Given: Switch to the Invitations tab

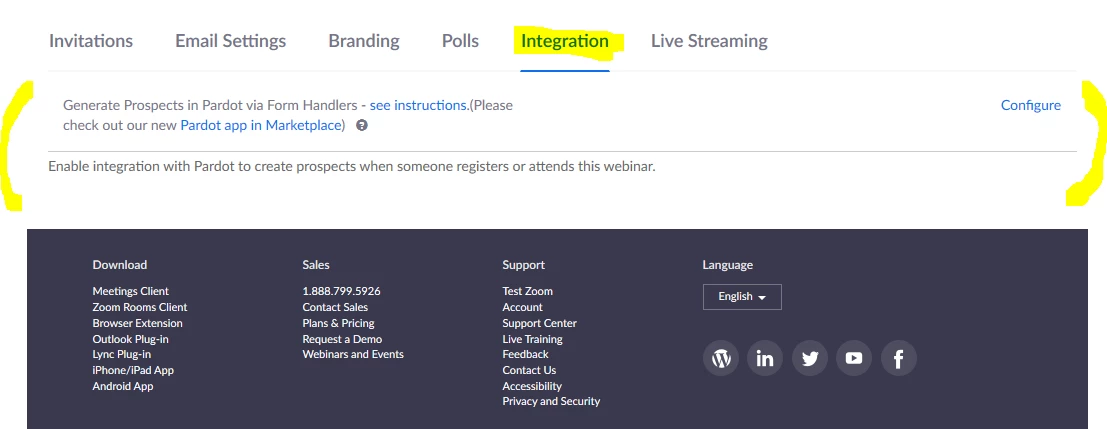Looking at the screenshot, I should coord(90,41).
